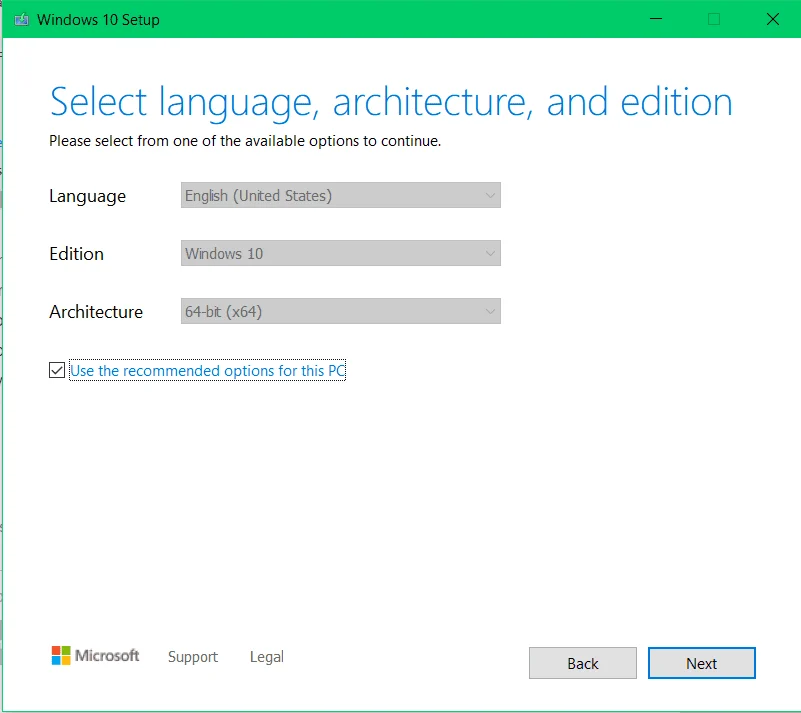Go back with the Back button
801x713 pixels.
[x=582, y=663]
